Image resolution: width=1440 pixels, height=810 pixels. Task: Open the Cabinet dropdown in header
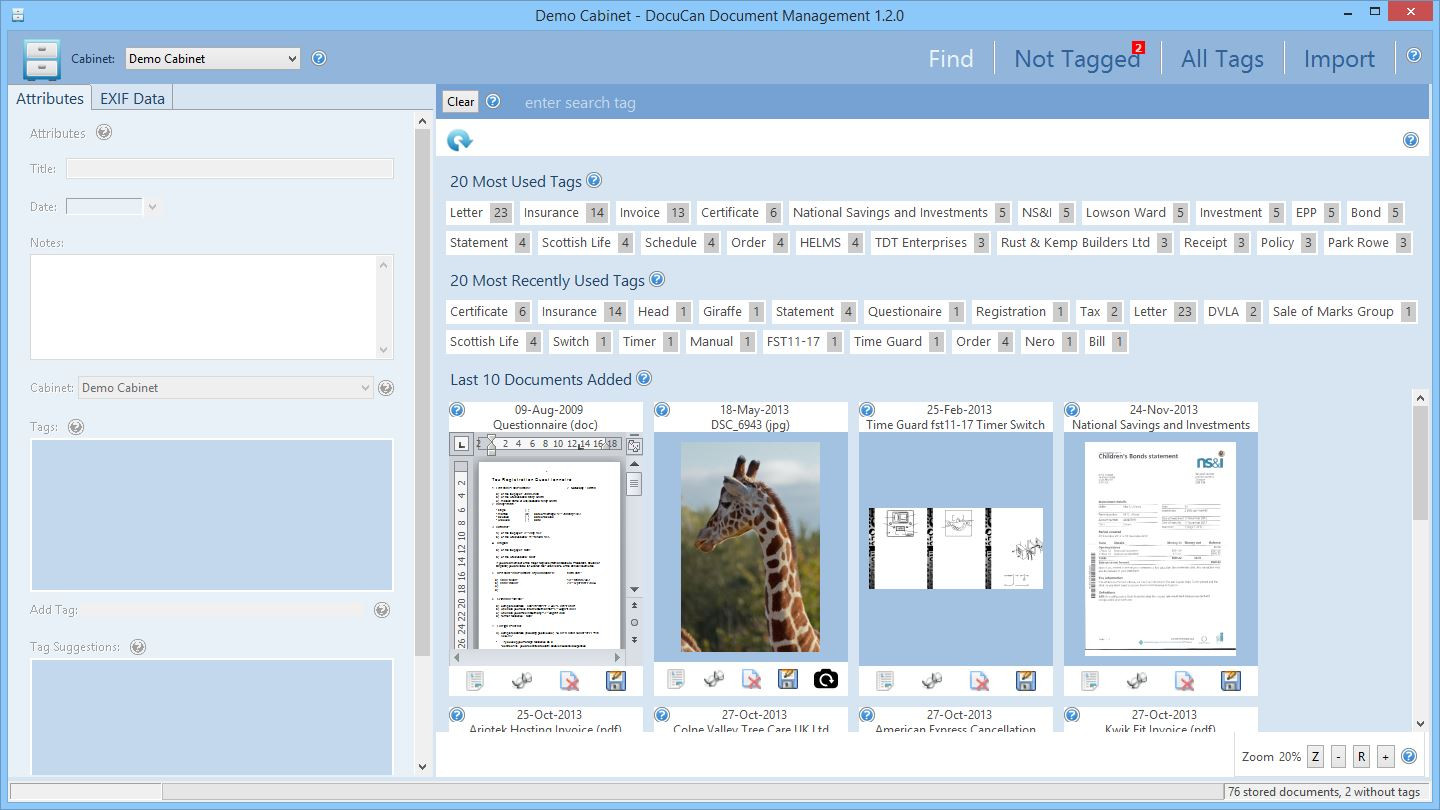212,58
